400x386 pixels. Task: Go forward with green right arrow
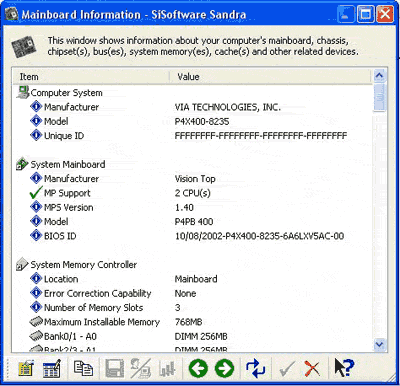tap(224, 368)
